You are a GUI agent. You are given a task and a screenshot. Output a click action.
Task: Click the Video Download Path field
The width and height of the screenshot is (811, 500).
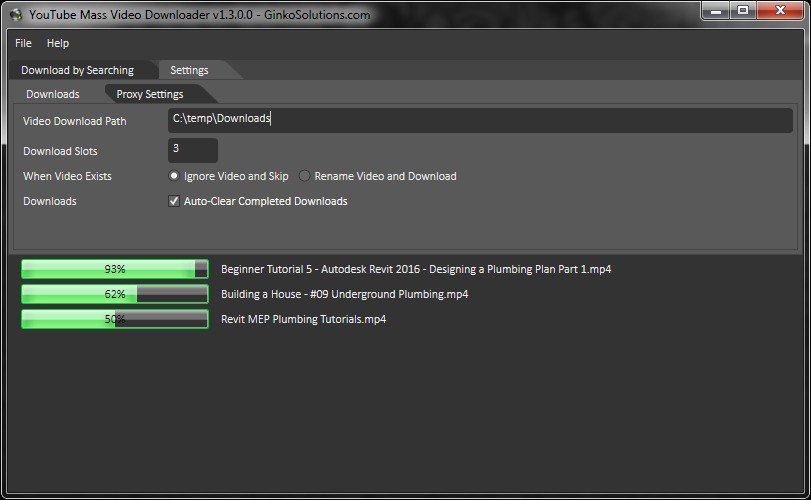[480, 120]
